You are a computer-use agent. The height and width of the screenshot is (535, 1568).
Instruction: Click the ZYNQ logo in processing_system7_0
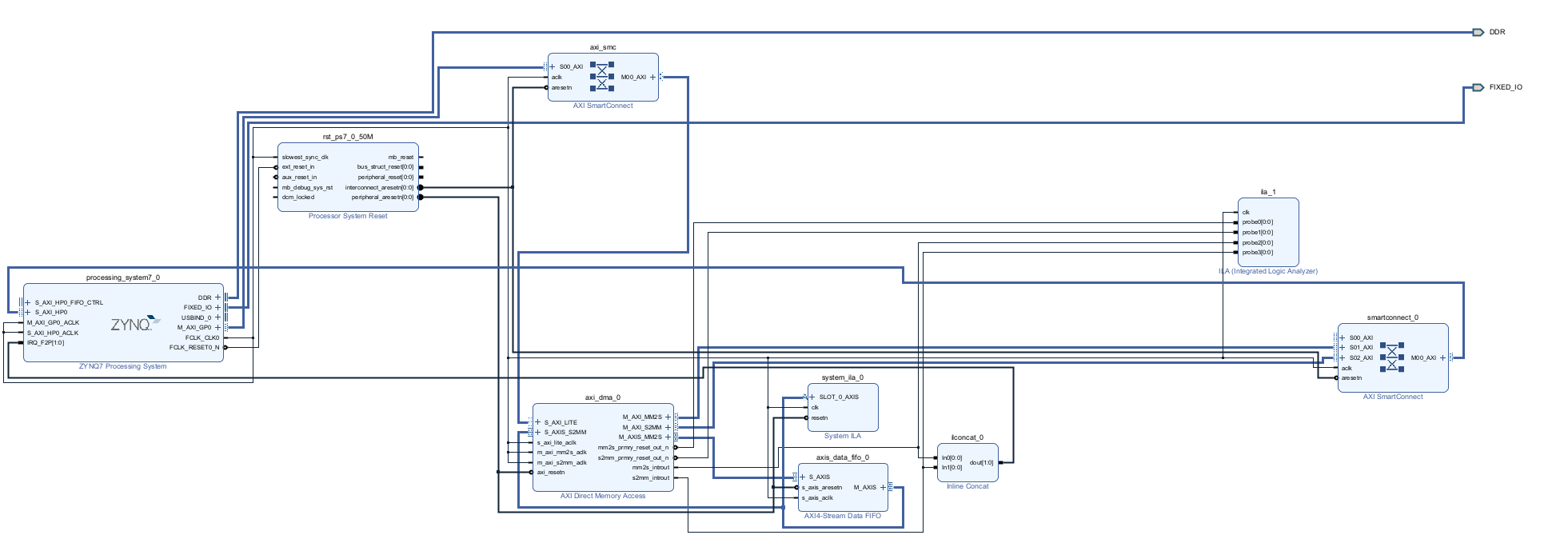135,325
